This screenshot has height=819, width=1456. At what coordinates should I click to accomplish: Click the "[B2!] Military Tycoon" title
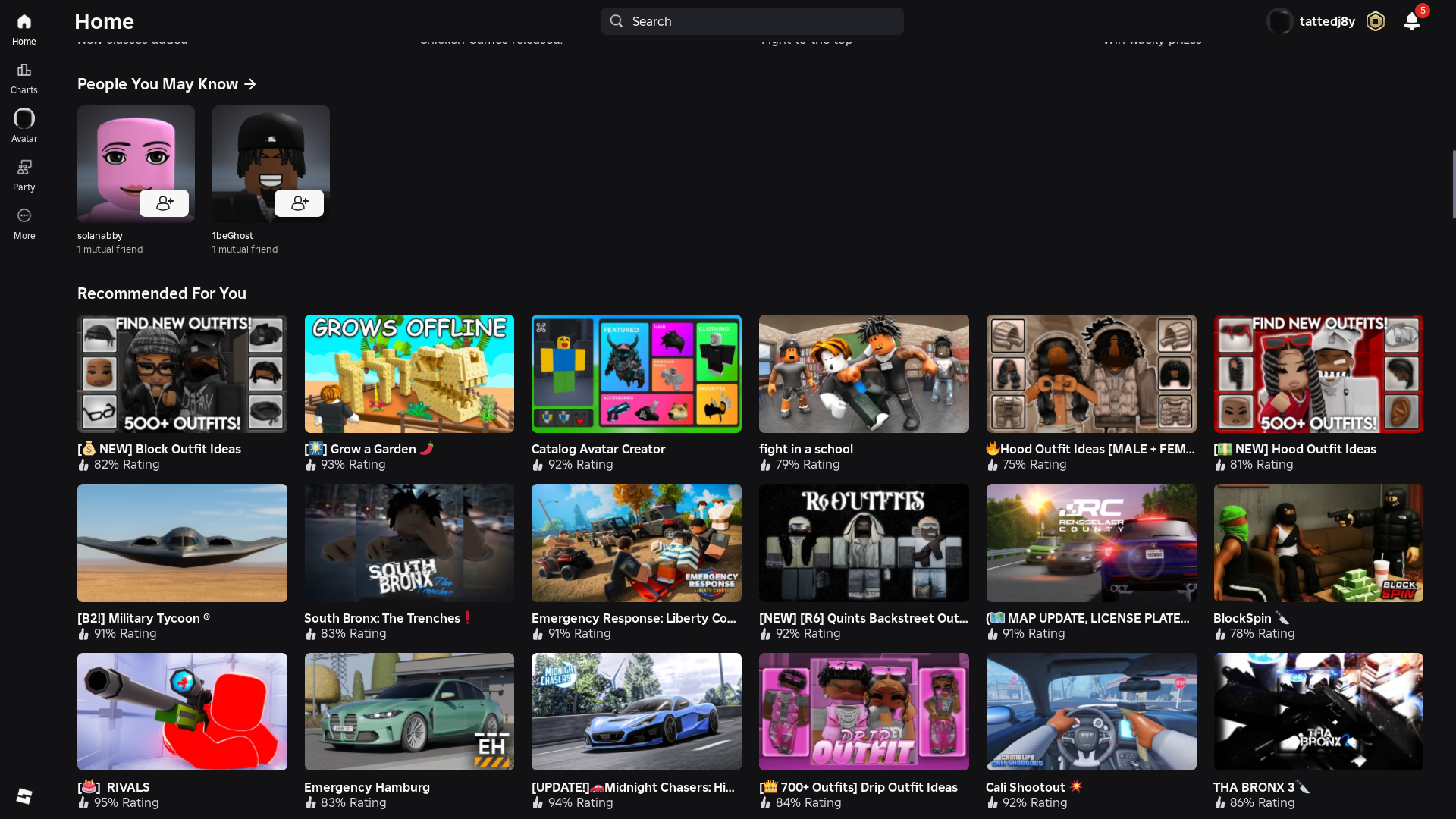144,618
